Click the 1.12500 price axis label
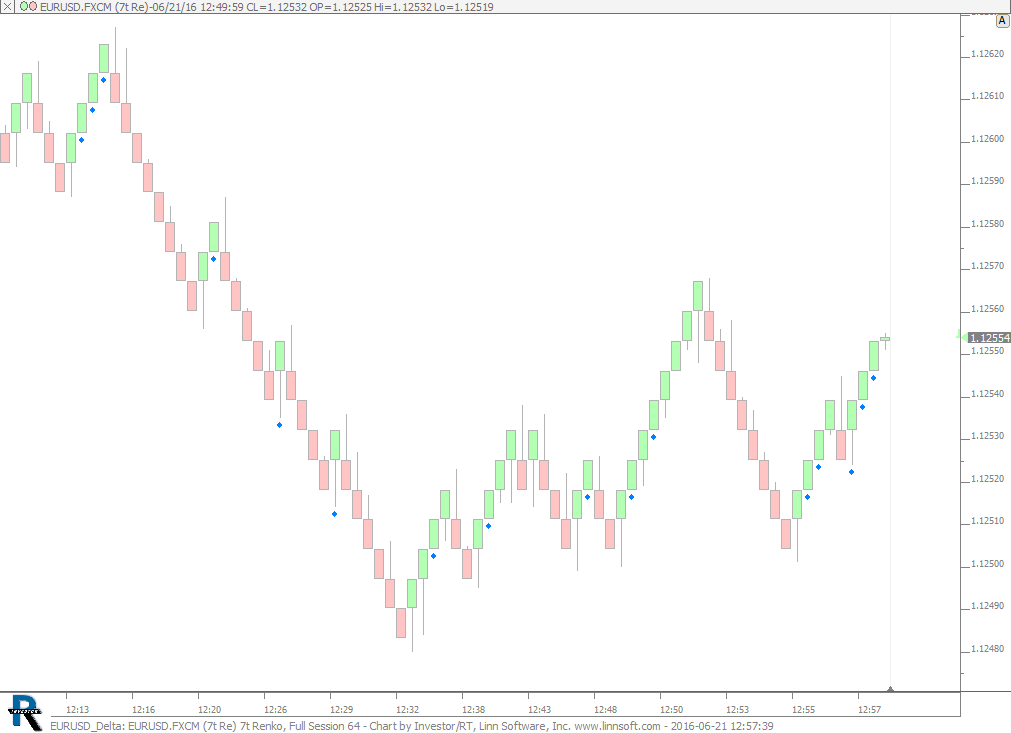Screen dimensions: 1011x733 [987, 564]
